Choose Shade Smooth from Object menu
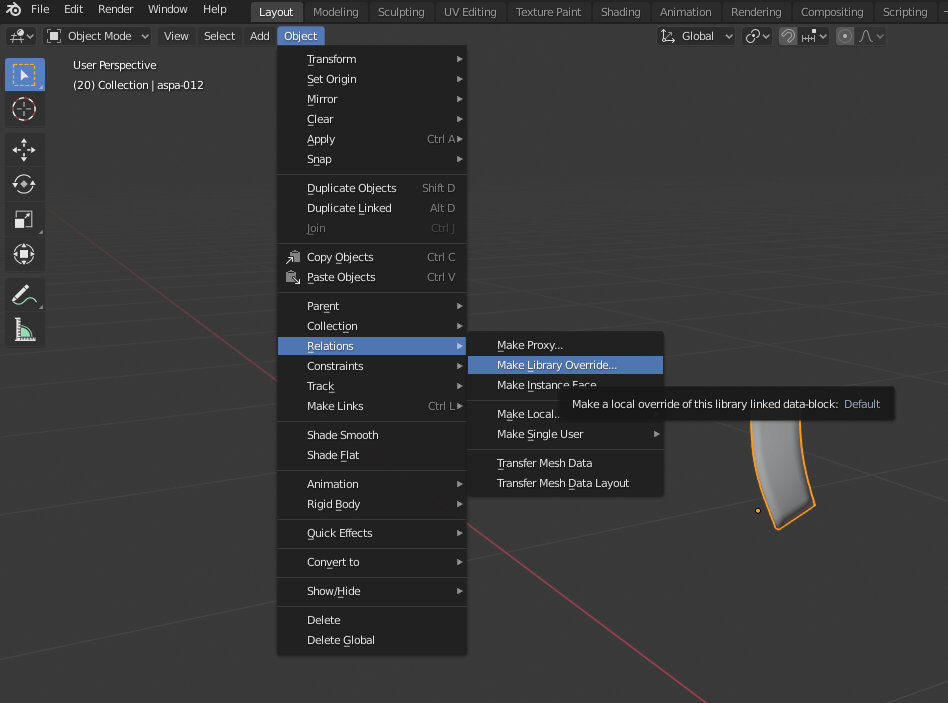This screenshot has height=703, width=948. coord(342,435)
